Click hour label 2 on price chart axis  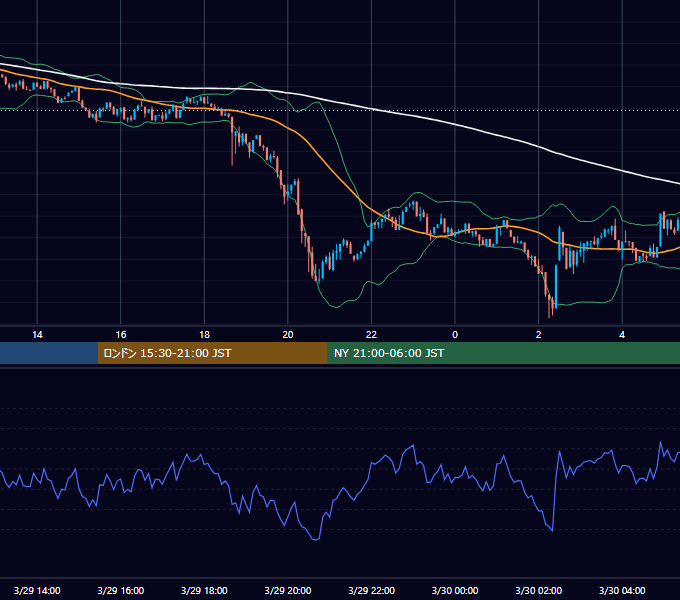539,335
